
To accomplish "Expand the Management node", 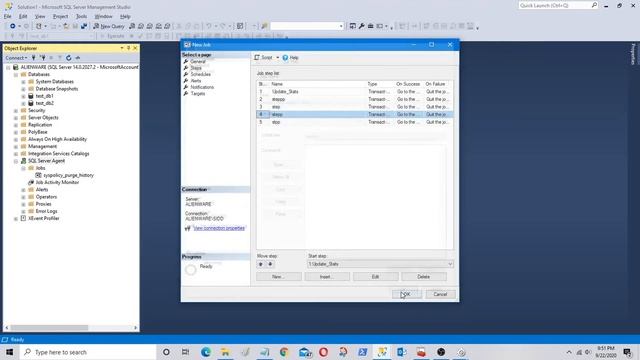I will pyautogui.click(x=16, y=147).
